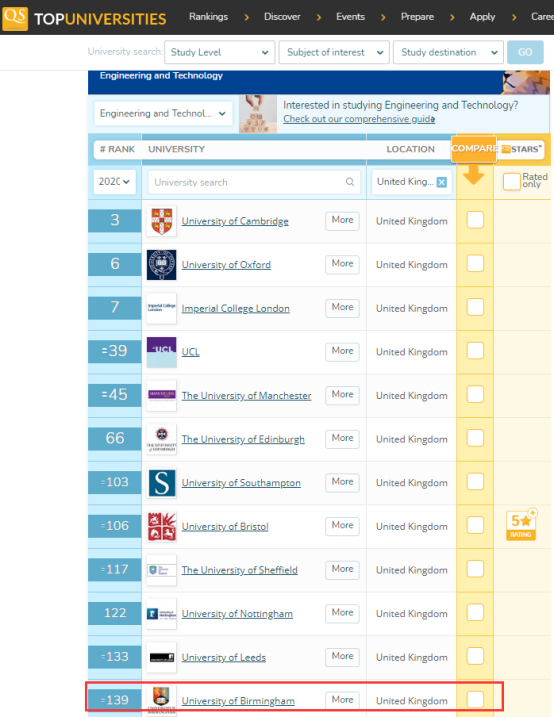Tick the compare checkbox for University of Sheffield

click(475, 569)
